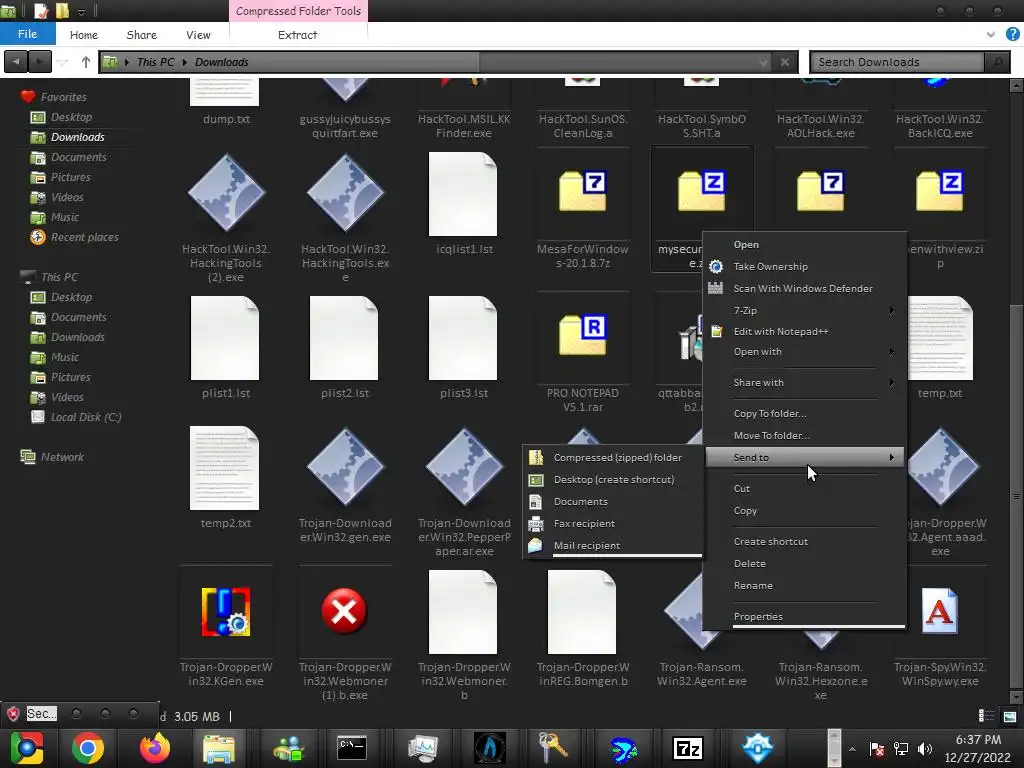This screenshot has width=1024, height=768.
Task: Open the Extract ribbon tab
Action: point(297,35)
